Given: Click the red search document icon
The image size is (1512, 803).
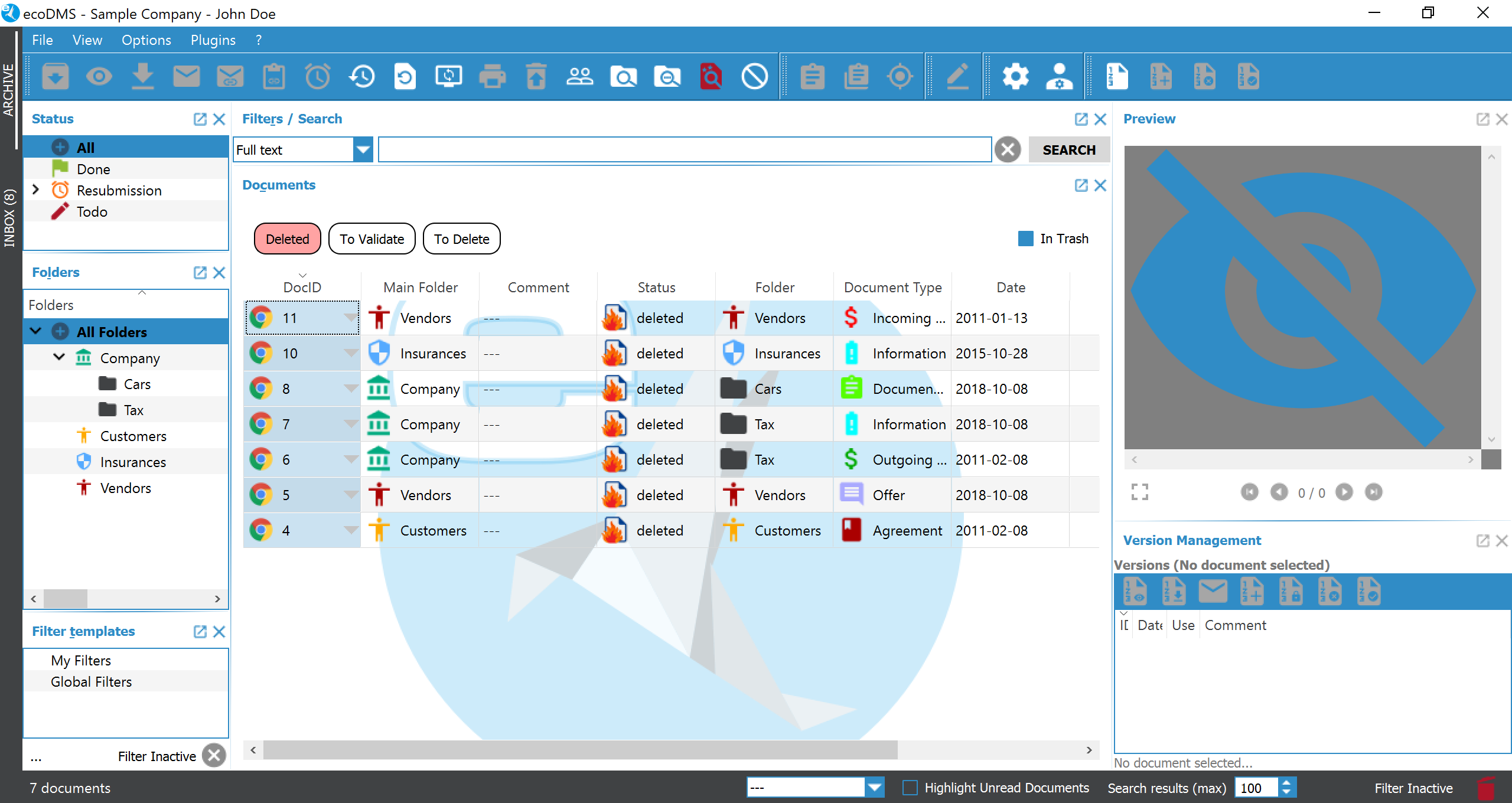Looking at the screenshot, I should coord(711,77).
